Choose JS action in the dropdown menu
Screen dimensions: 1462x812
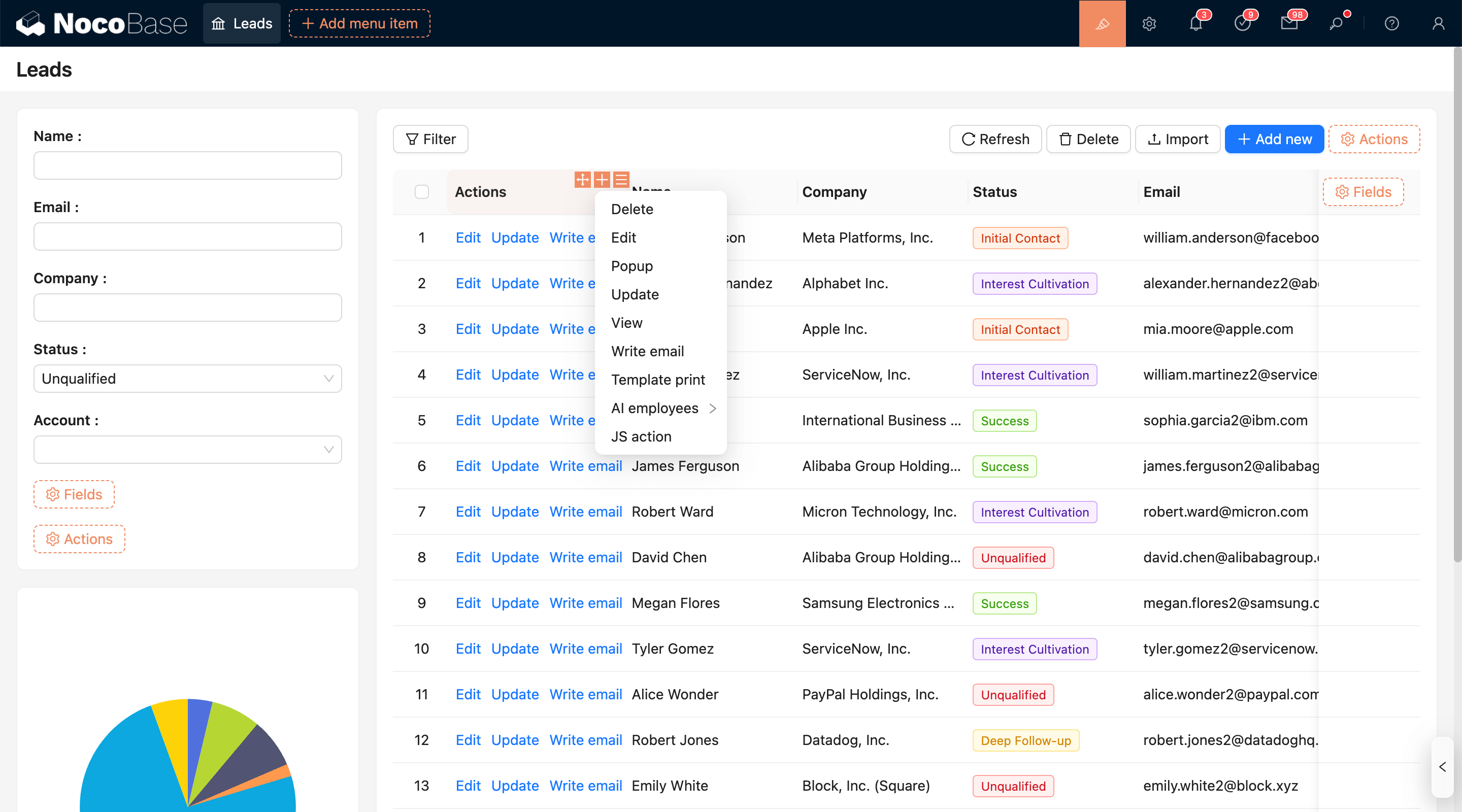641,436
